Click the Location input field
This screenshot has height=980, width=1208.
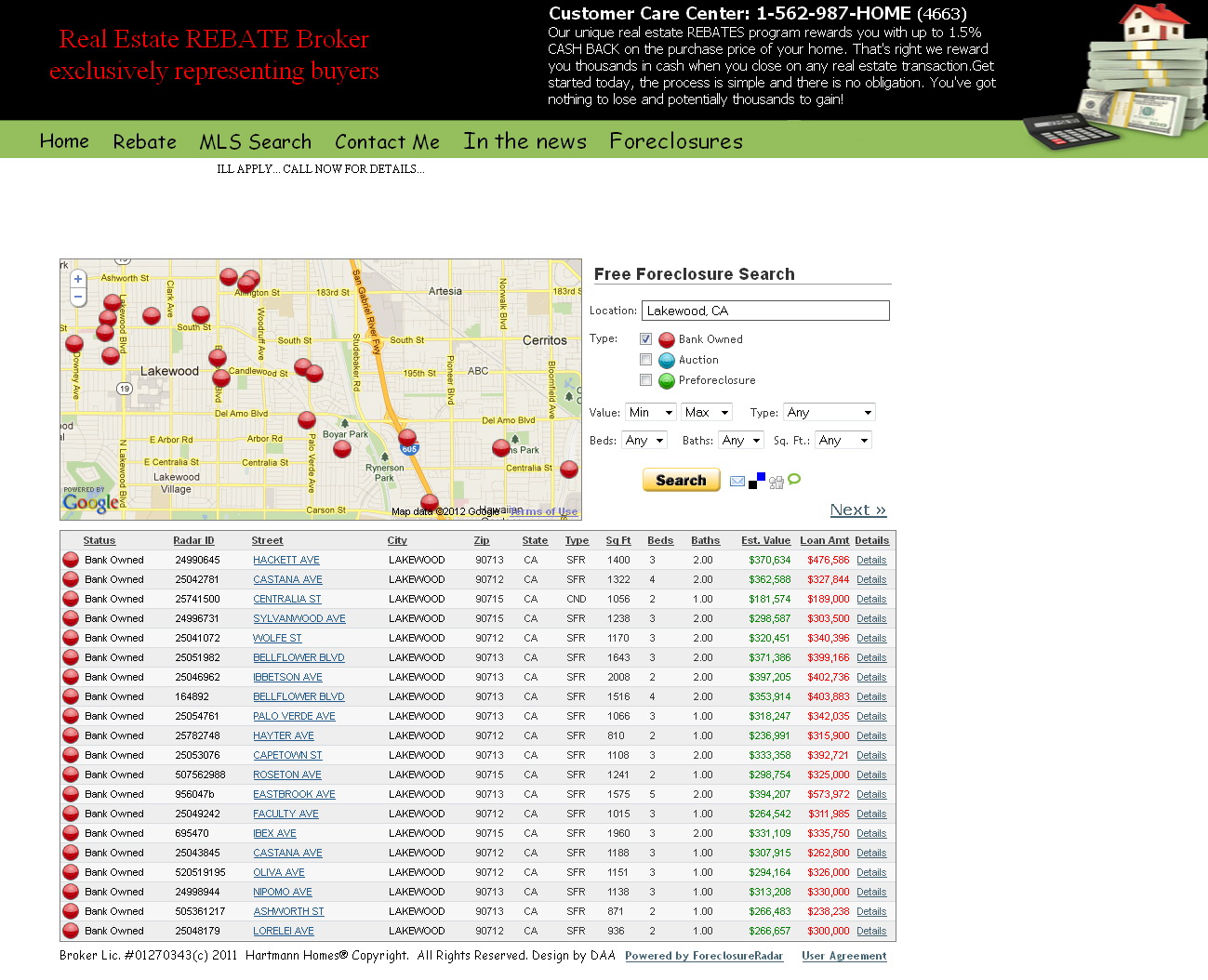[x=765, y=311]
